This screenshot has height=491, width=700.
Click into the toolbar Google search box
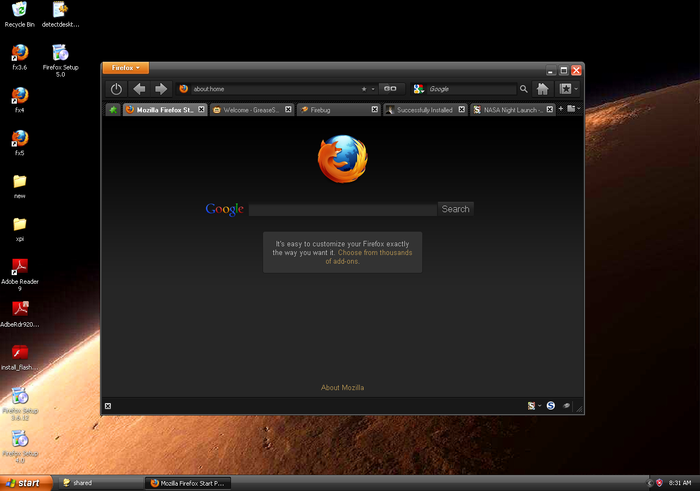[471, 89]
